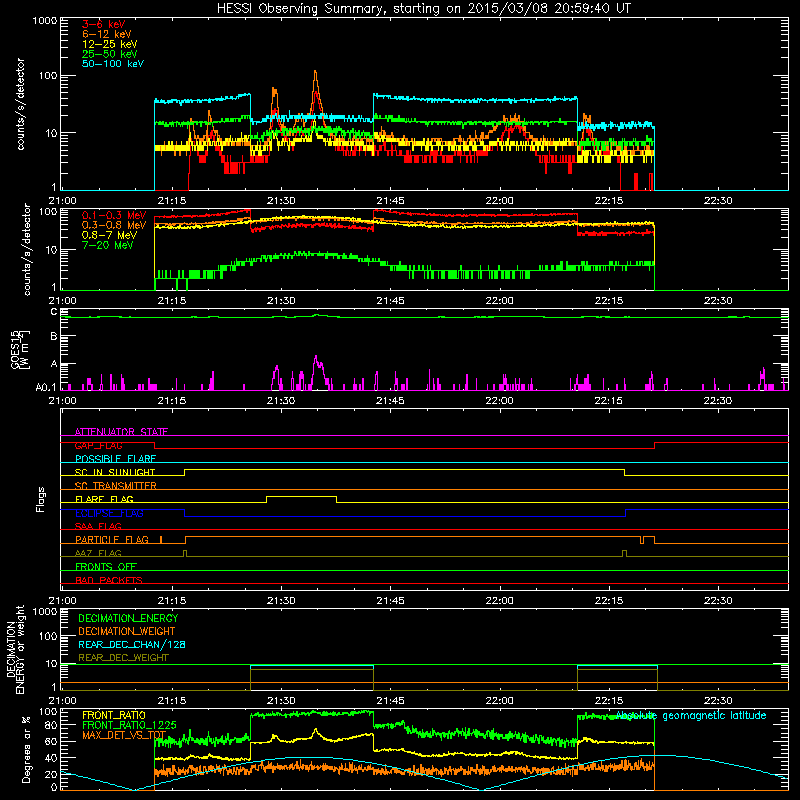This screenshot has width=800, height=800.
Task: Click the raised FLARE_FLAG interval segment
Action: (x=301, y=496)
